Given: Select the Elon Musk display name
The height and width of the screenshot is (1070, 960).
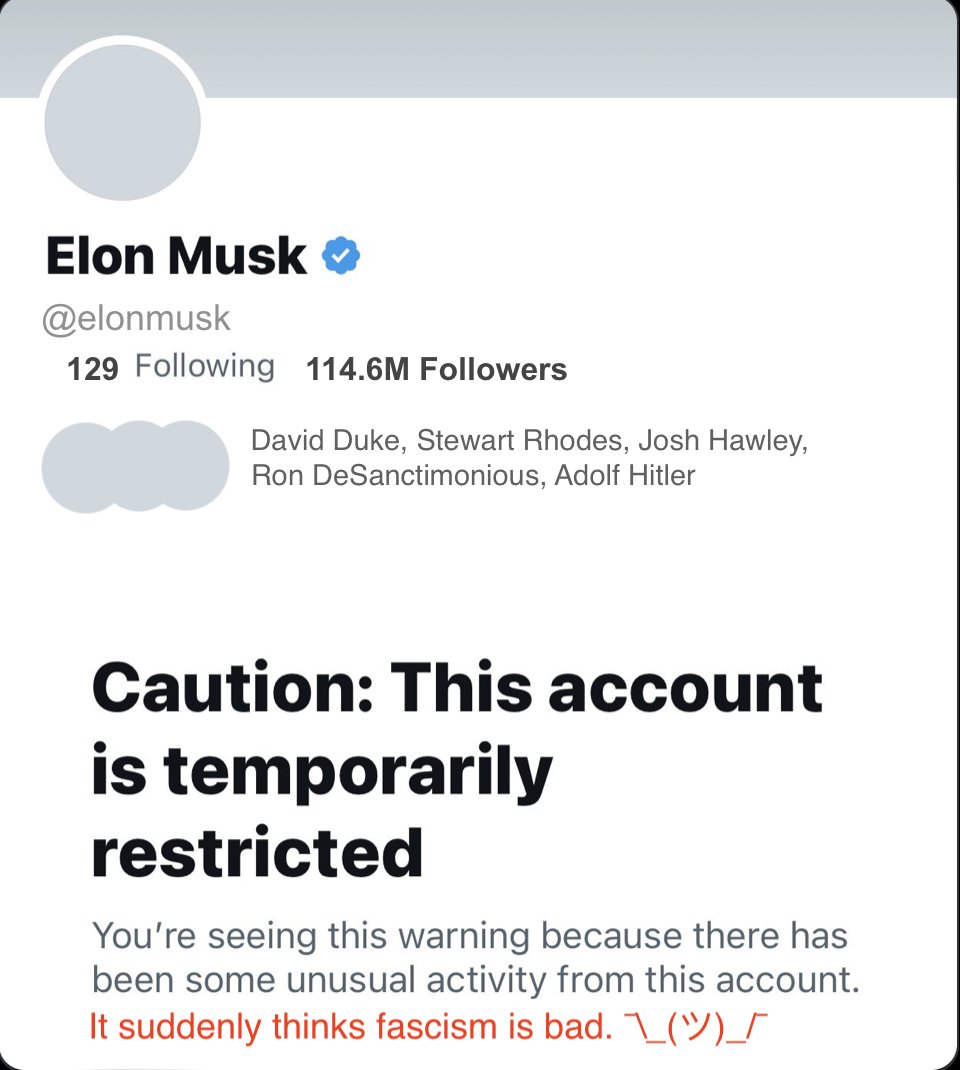Looking at the screenshot, I should 176,256.
